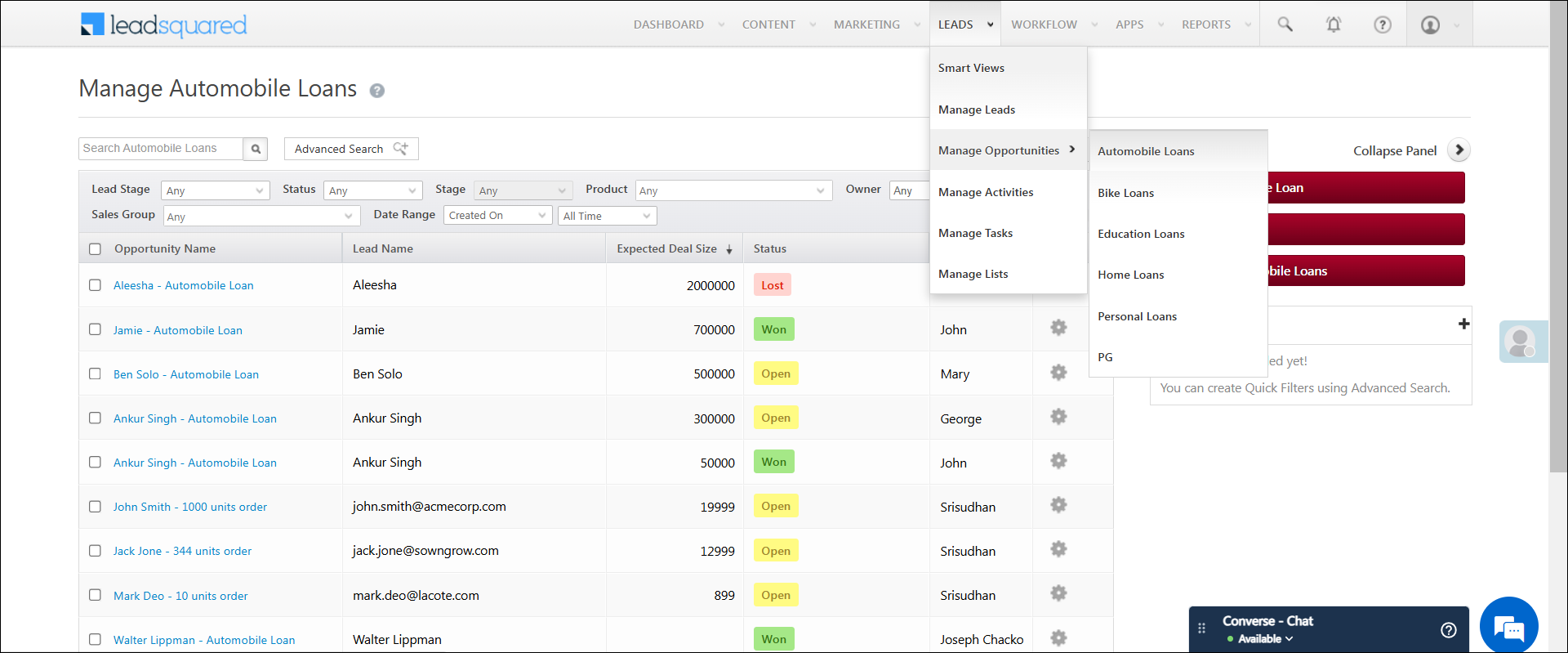Open the global search magnifier icon
The image size is (1568, 653).
(x=1285, y=25)
